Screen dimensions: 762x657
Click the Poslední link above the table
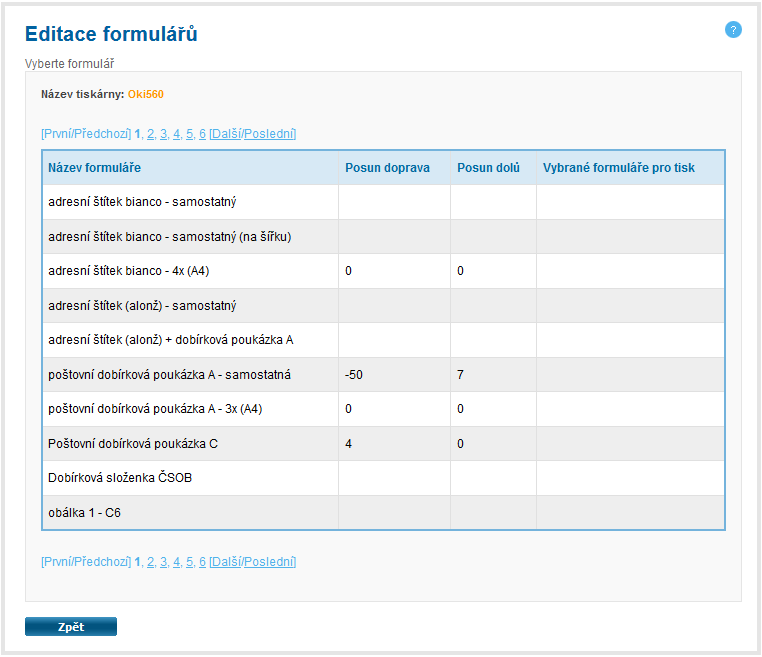269,134
